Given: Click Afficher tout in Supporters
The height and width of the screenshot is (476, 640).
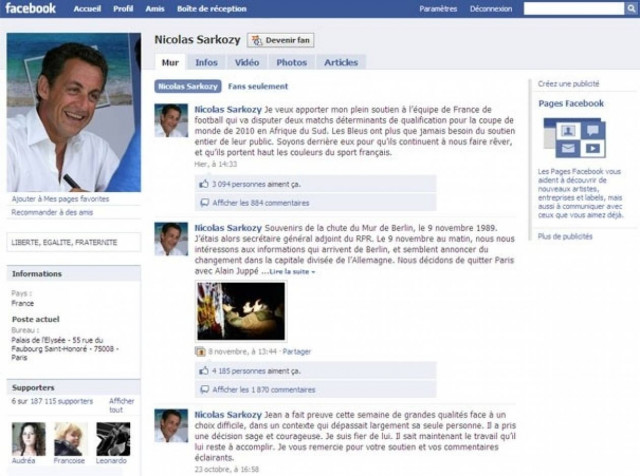Looking at the screenshot, I should (x=121, y=405).
